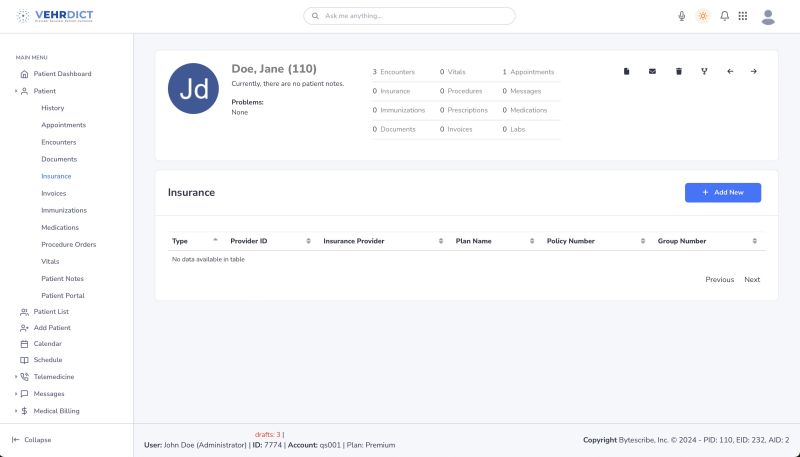
Task: Click the Messages chat bubble icon
Action: pyautogui.click(x=24, y=394)
